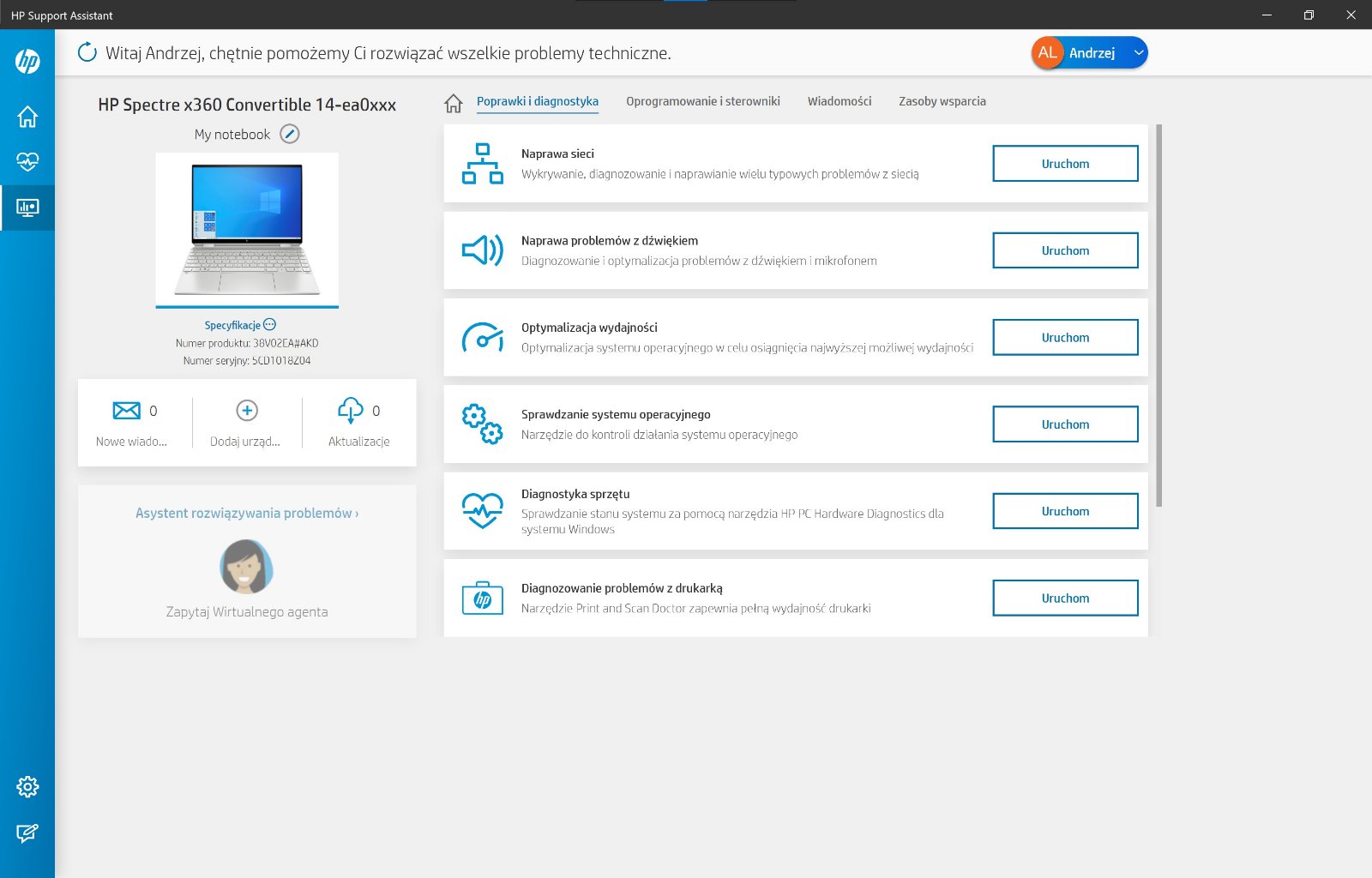
Task: Click the Diagnostyka sprzętu title text
Action: 575,494
